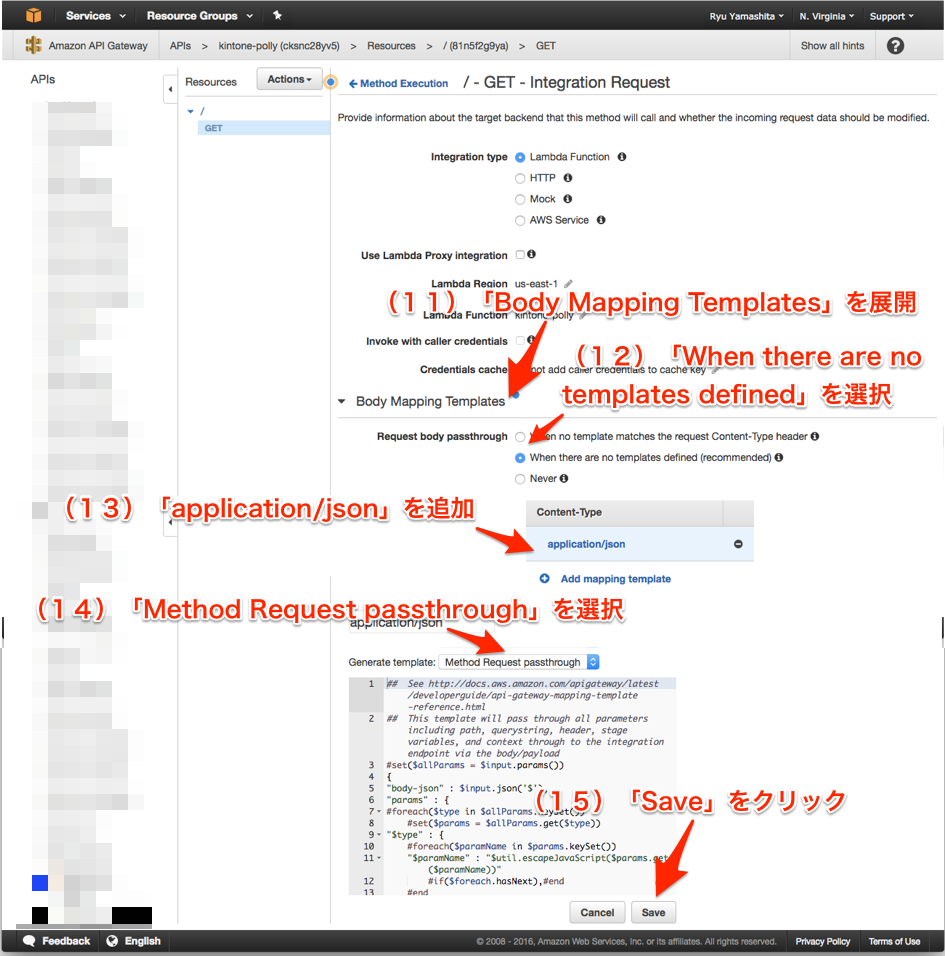This screenshot has width=945, height=956.
Task: Open the Generate template dropdown
Action: [519, 661]
